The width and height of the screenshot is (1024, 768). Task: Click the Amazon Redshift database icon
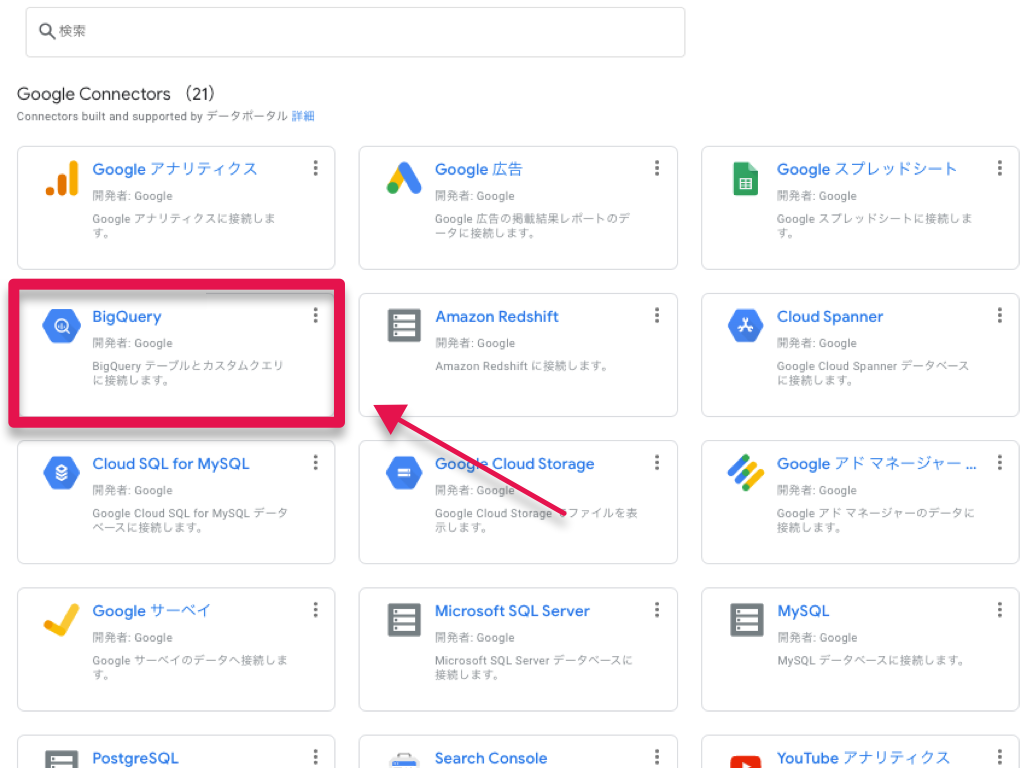point(404,326)
